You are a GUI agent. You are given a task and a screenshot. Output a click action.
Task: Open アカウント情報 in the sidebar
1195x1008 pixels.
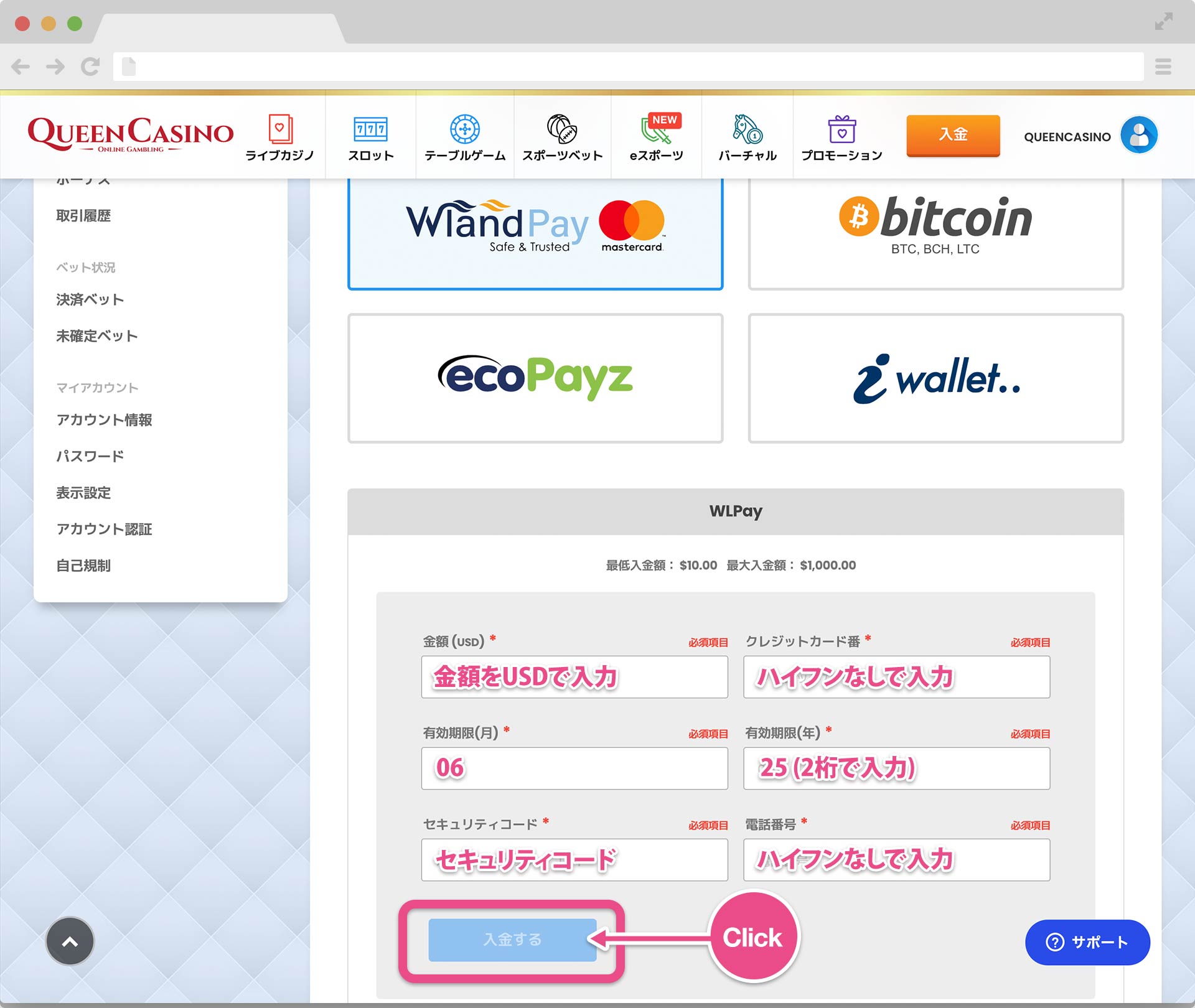(105, 420)
